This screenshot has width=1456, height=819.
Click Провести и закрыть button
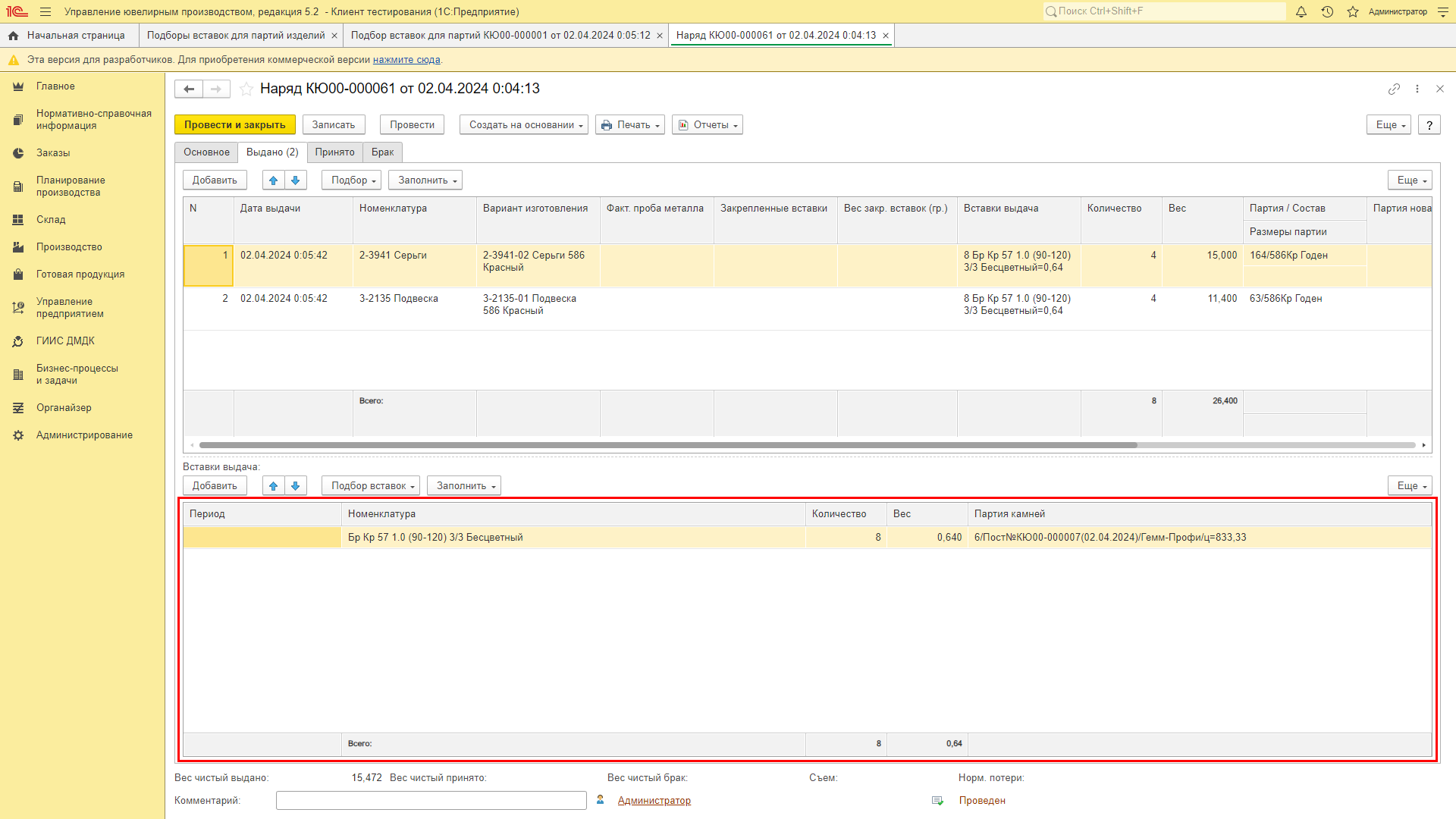235,125
